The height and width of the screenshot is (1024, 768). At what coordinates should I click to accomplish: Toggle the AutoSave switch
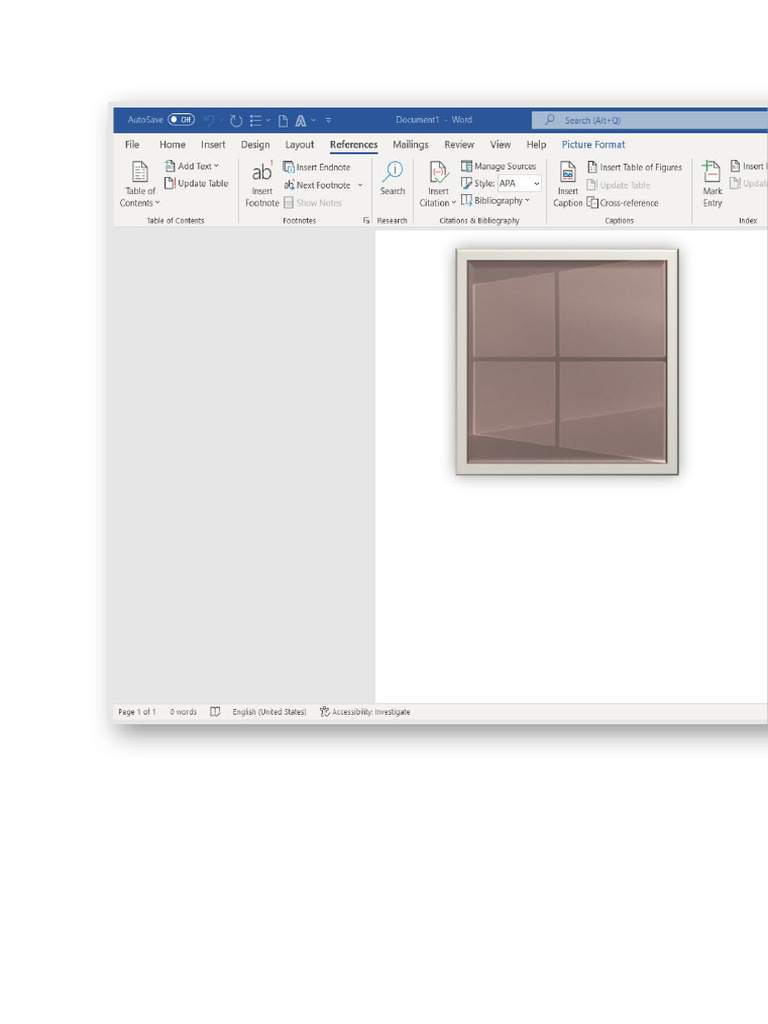[181, 120]
